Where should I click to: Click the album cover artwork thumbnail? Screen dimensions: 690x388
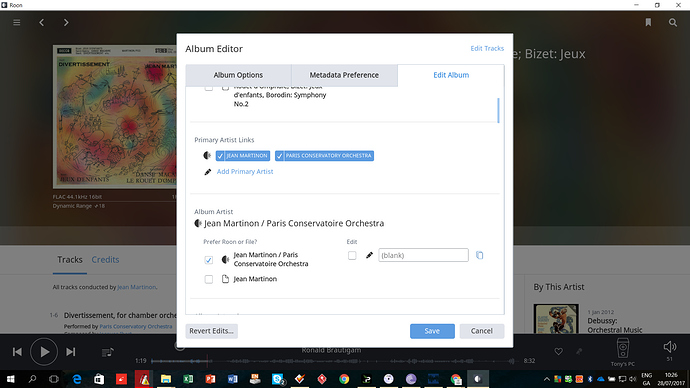point(115,117)
